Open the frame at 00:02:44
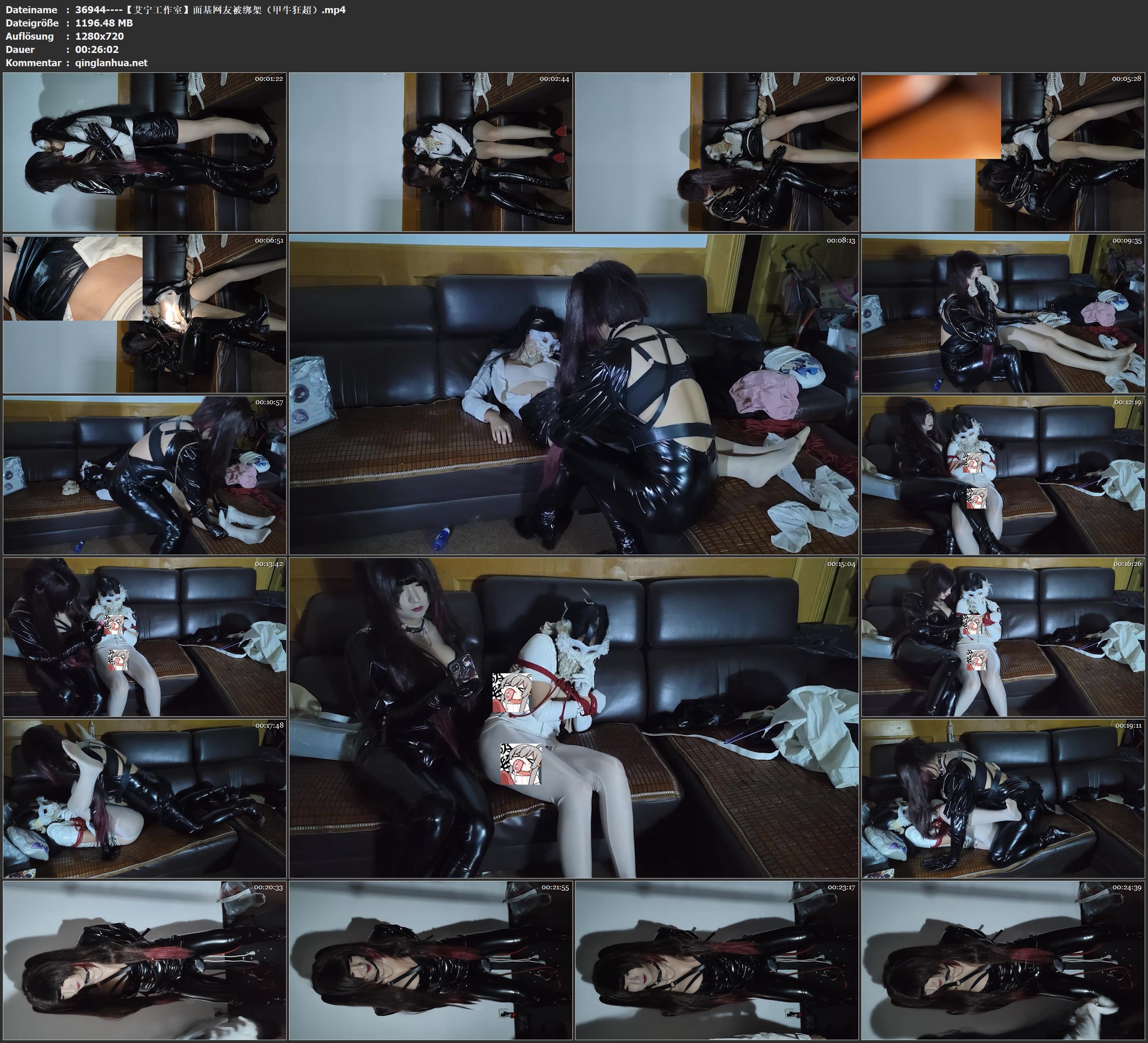This screenshot has height=1043, width=1148. (431, 152)
